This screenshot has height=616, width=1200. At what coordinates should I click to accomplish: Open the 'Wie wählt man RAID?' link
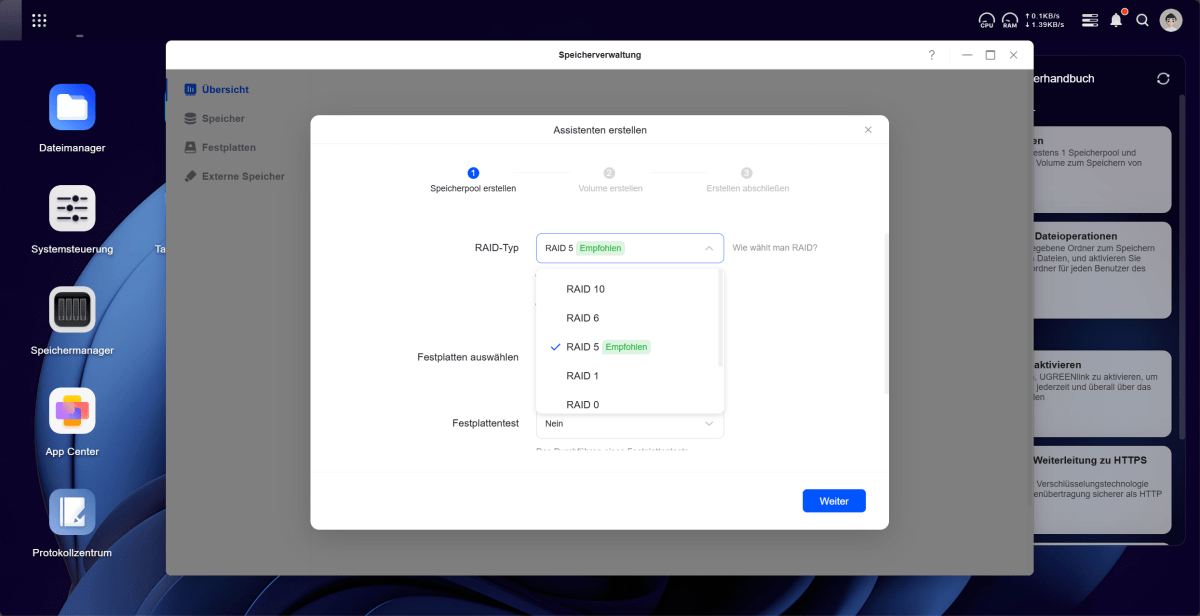tap(775, 248)
